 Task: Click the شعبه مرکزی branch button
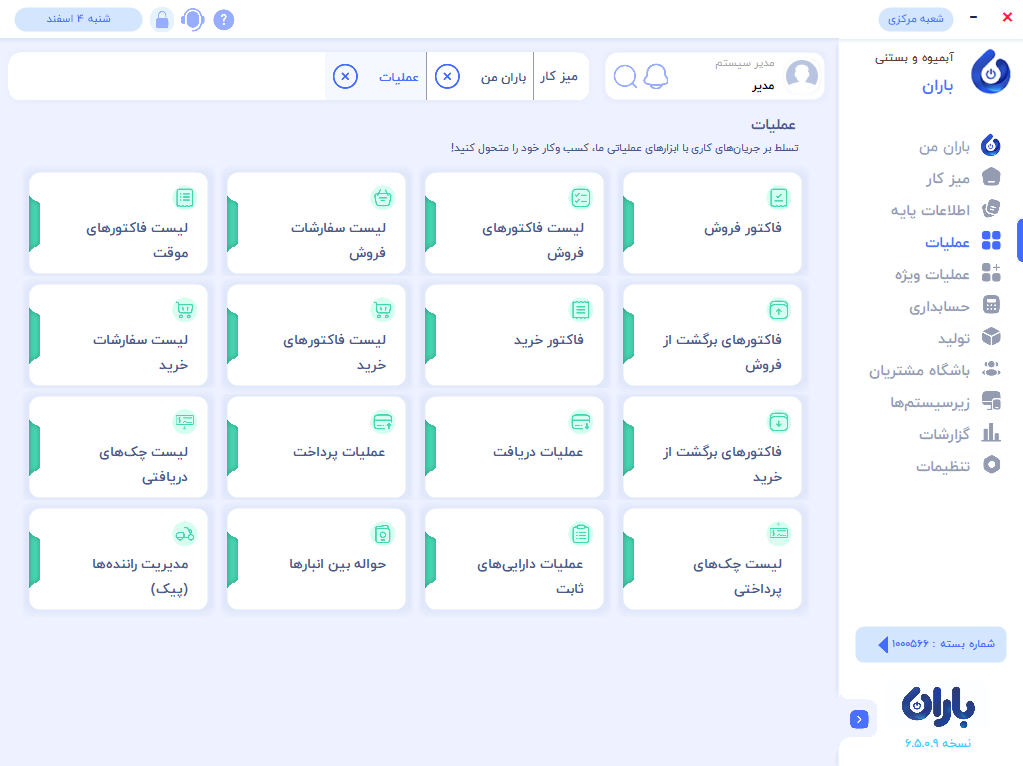(x=915, y=19)
